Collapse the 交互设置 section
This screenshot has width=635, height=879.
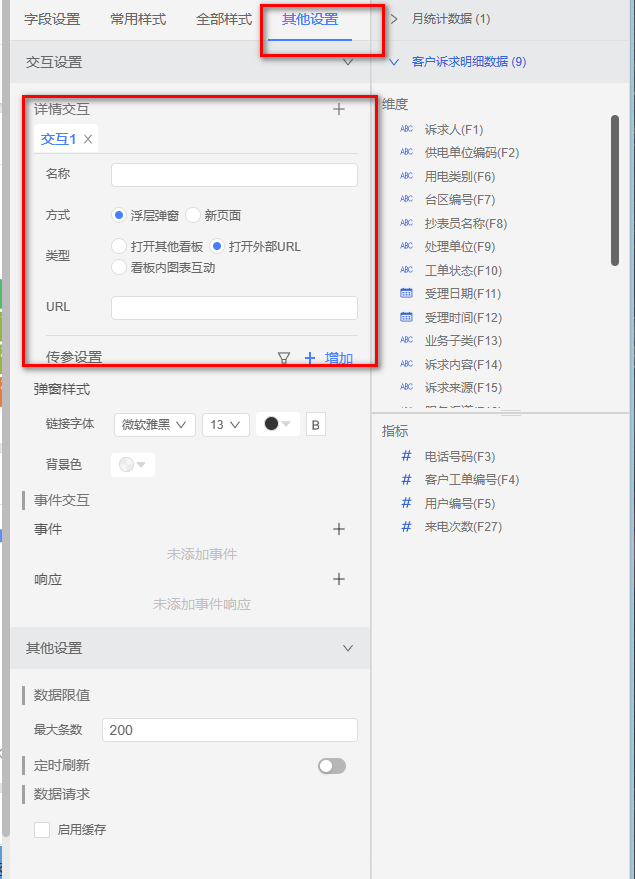(x=348, y=62)
